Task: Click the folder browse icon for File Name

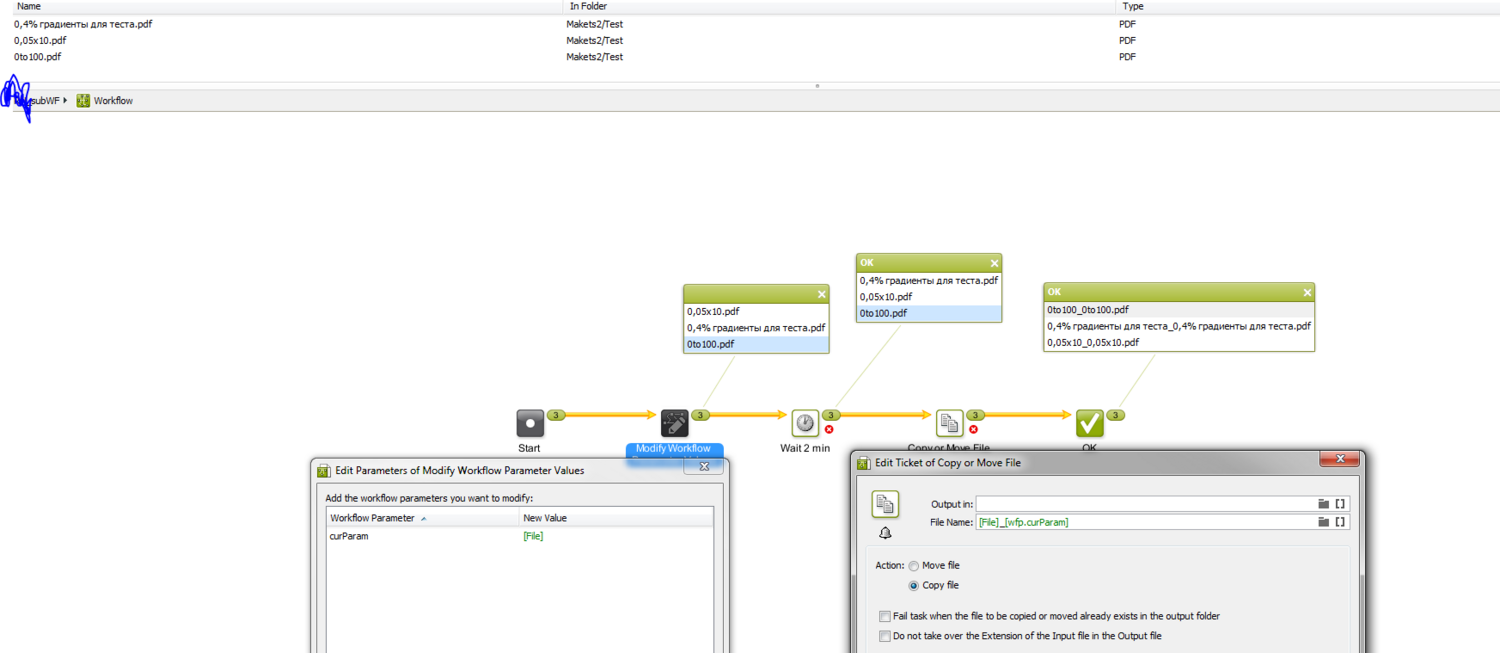Action: 1323,522
